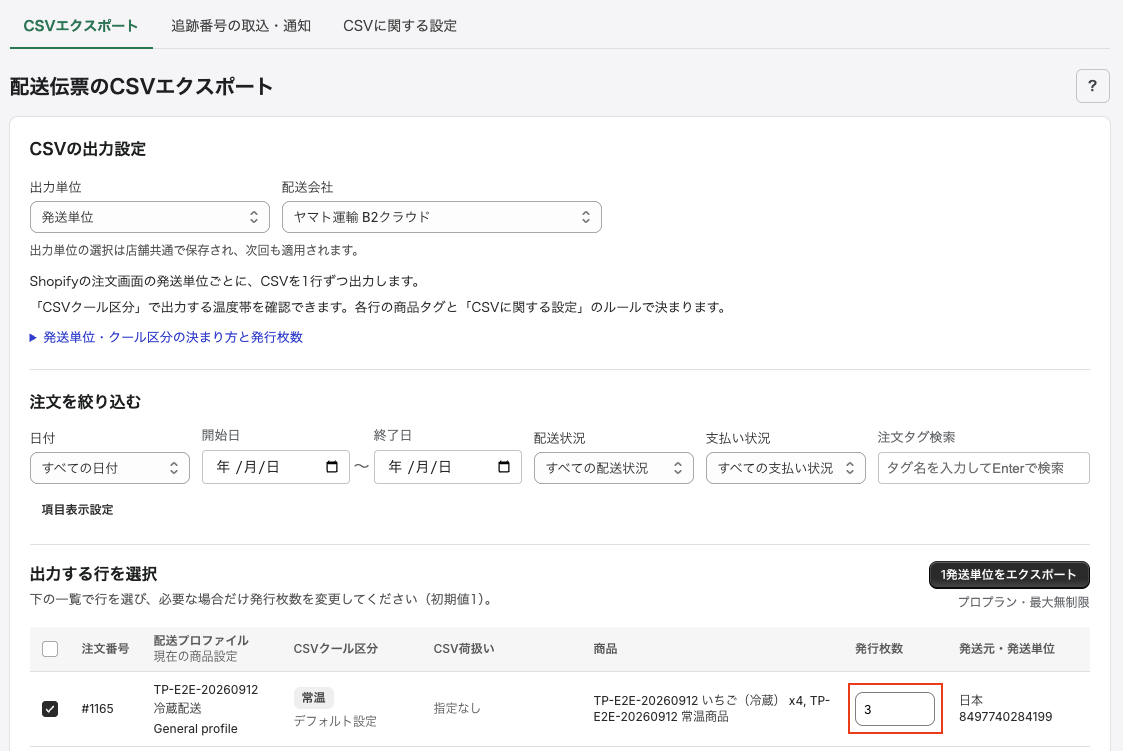Click the 発行枚数 column header
The width and height of the screenshot is (1123, 751).
[x=879, y=649]
